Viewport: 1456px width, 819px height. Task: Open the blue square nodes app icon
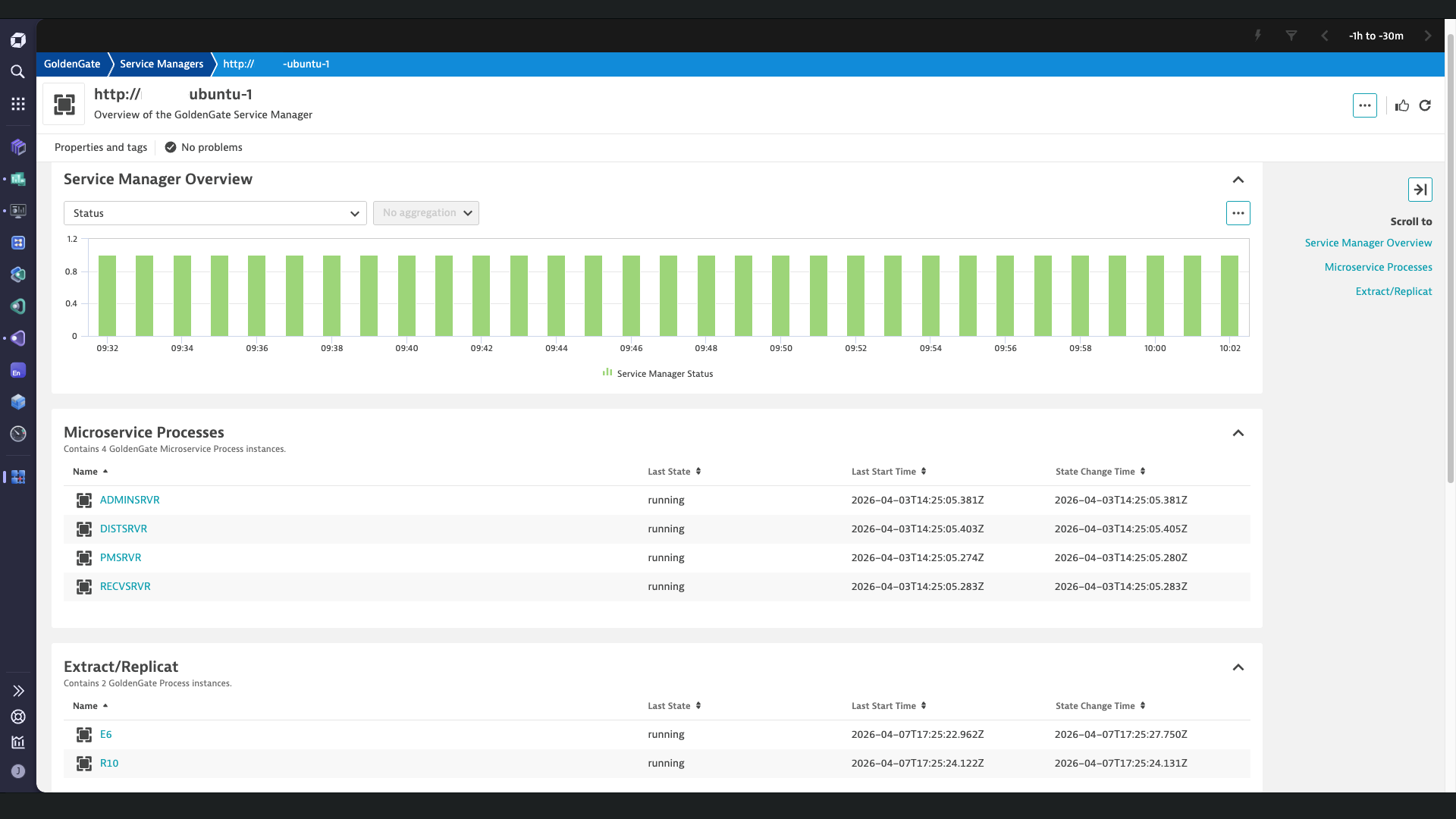click(x=18, y=243)
